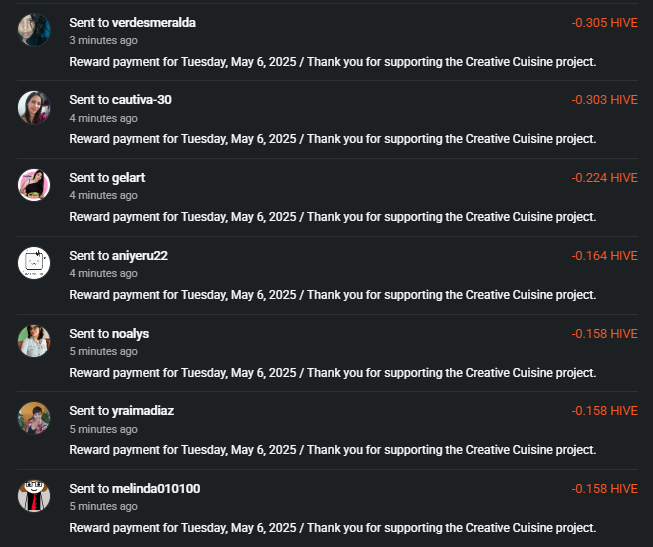The height and width of the screenshot is (547, 653).
Task: Click yraimadiaz's profile avatar
Action: (34, 418)
